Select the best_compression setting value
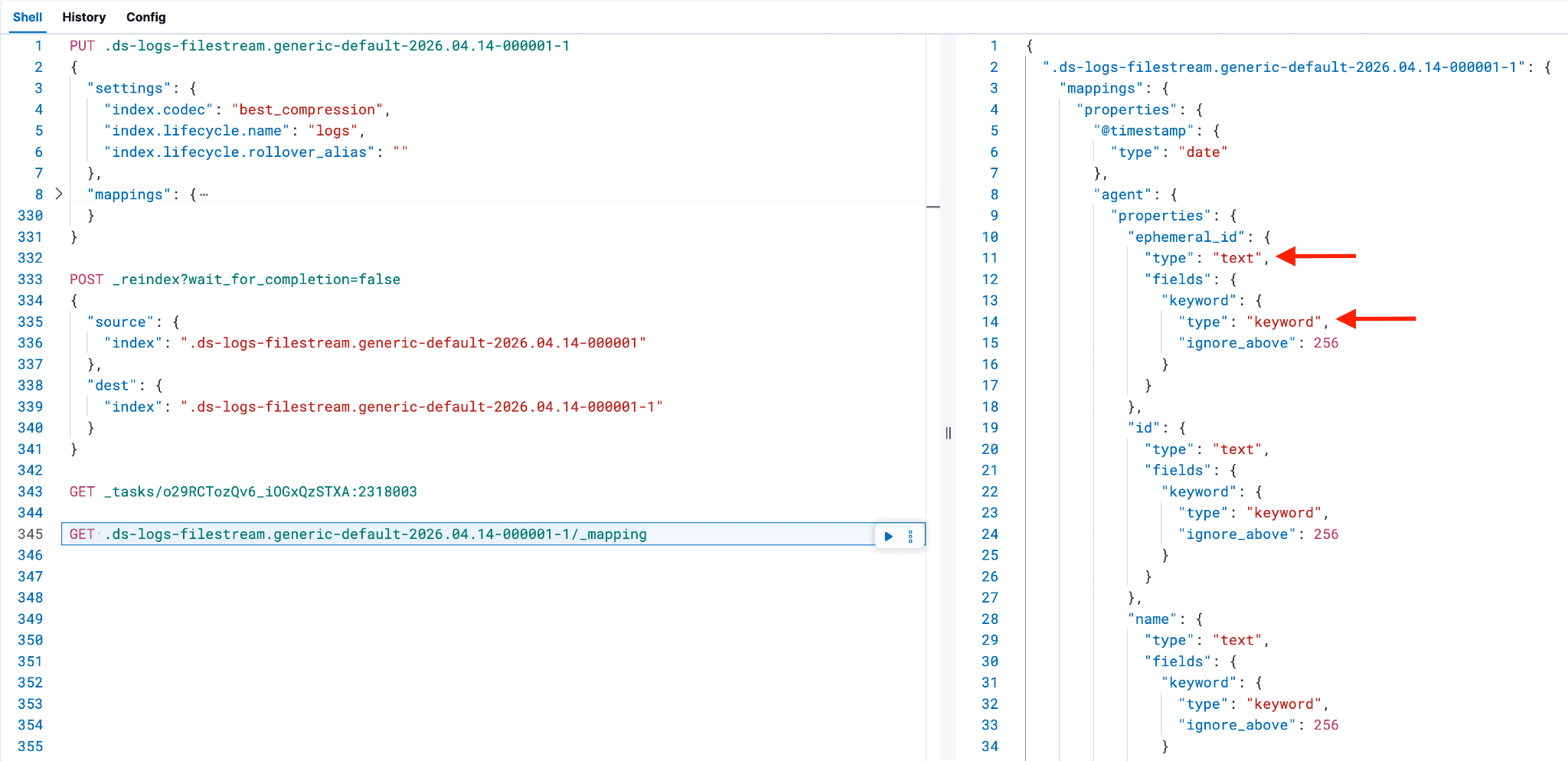This screenshot has height=761, width=1568. (x=307, y=109)
